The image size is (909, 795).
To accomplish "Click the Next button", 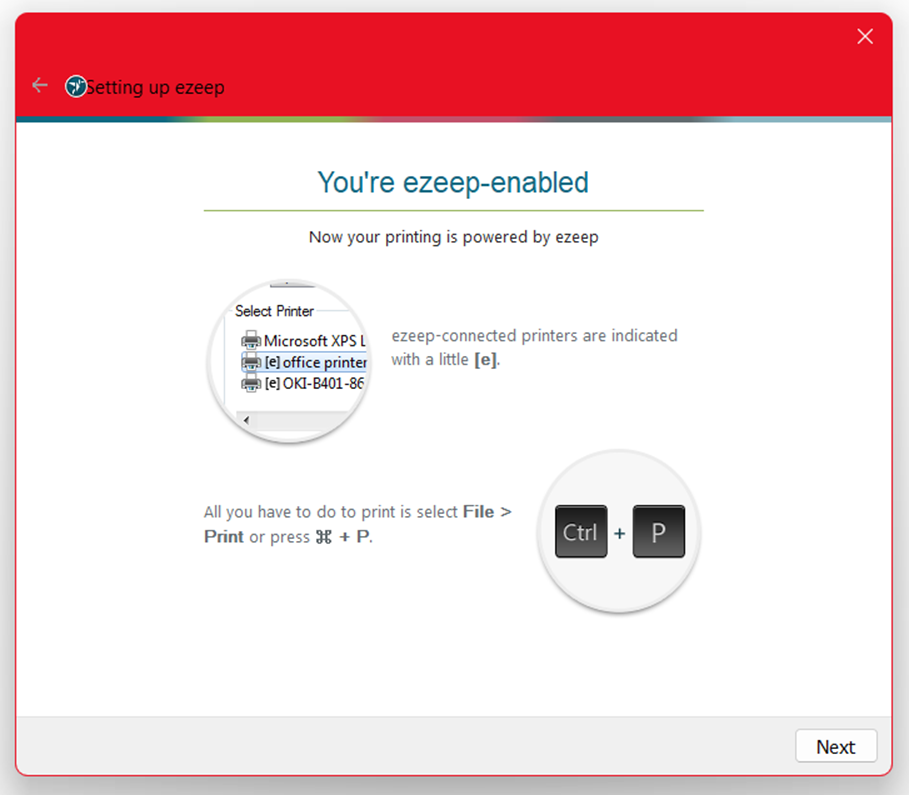I will pos(835,746).
